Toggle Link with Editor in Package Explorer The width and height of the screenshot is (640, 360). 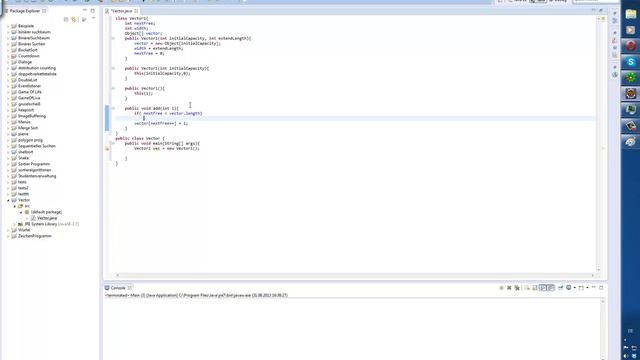(74, 19)
